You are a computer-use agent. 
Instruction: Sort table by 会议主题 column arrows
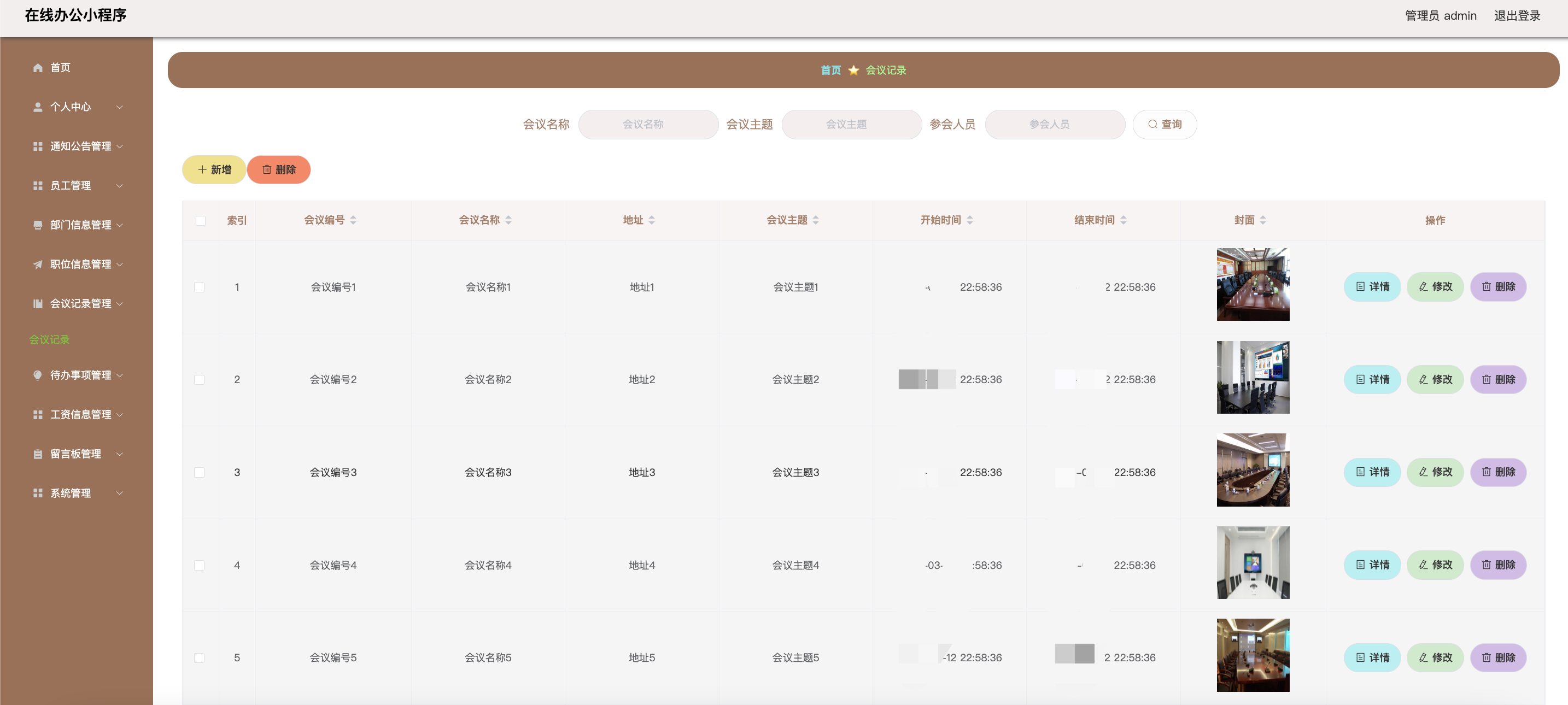816,220
